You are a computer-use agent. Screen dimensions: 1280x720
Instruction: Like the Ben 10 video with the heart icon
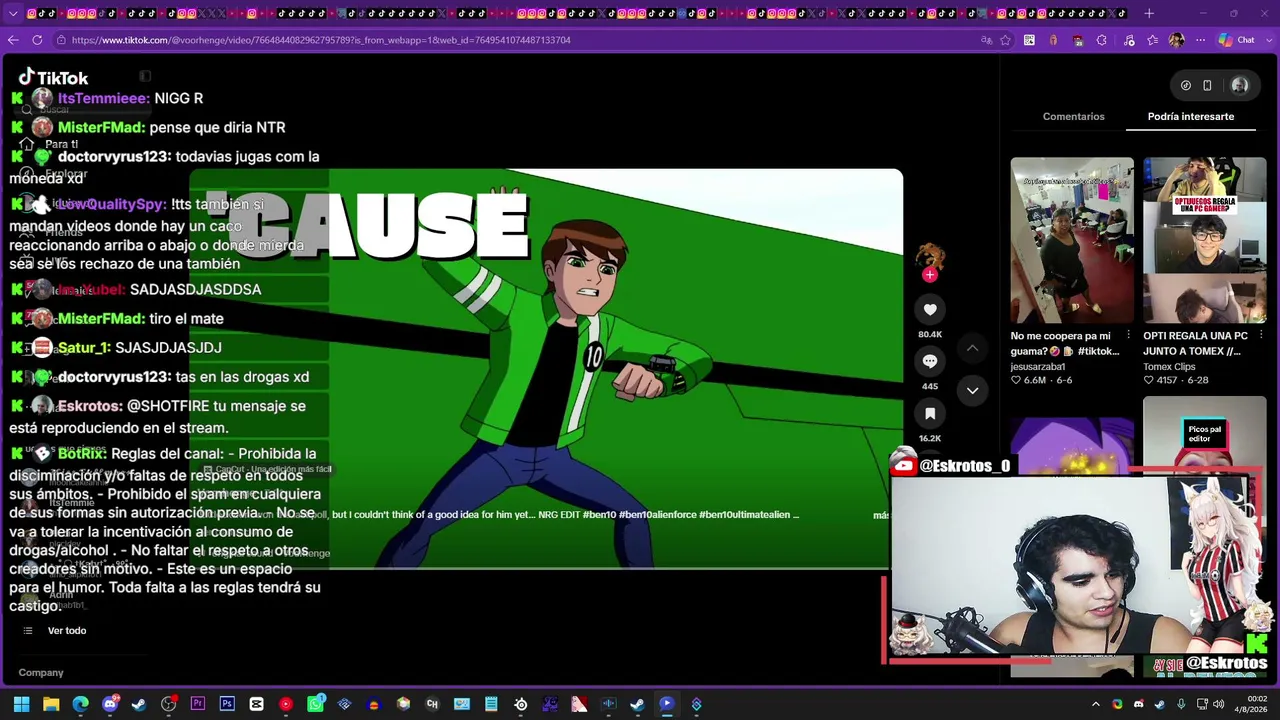(930, 310)
